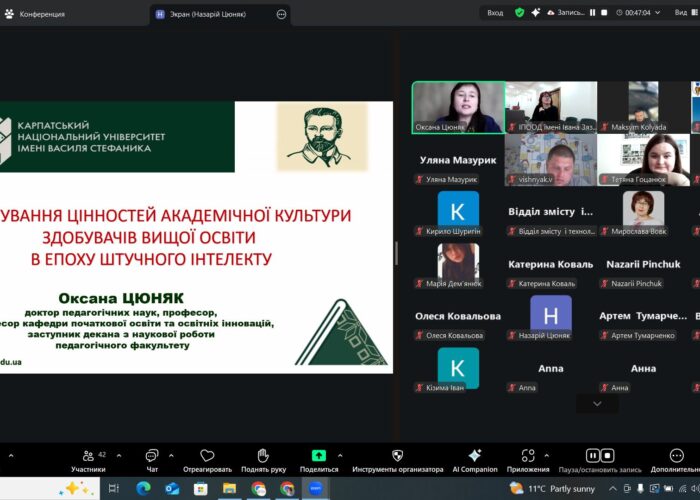
Task: Click the green Поделиться share screen icon
Action: click(x=318, y=457)
